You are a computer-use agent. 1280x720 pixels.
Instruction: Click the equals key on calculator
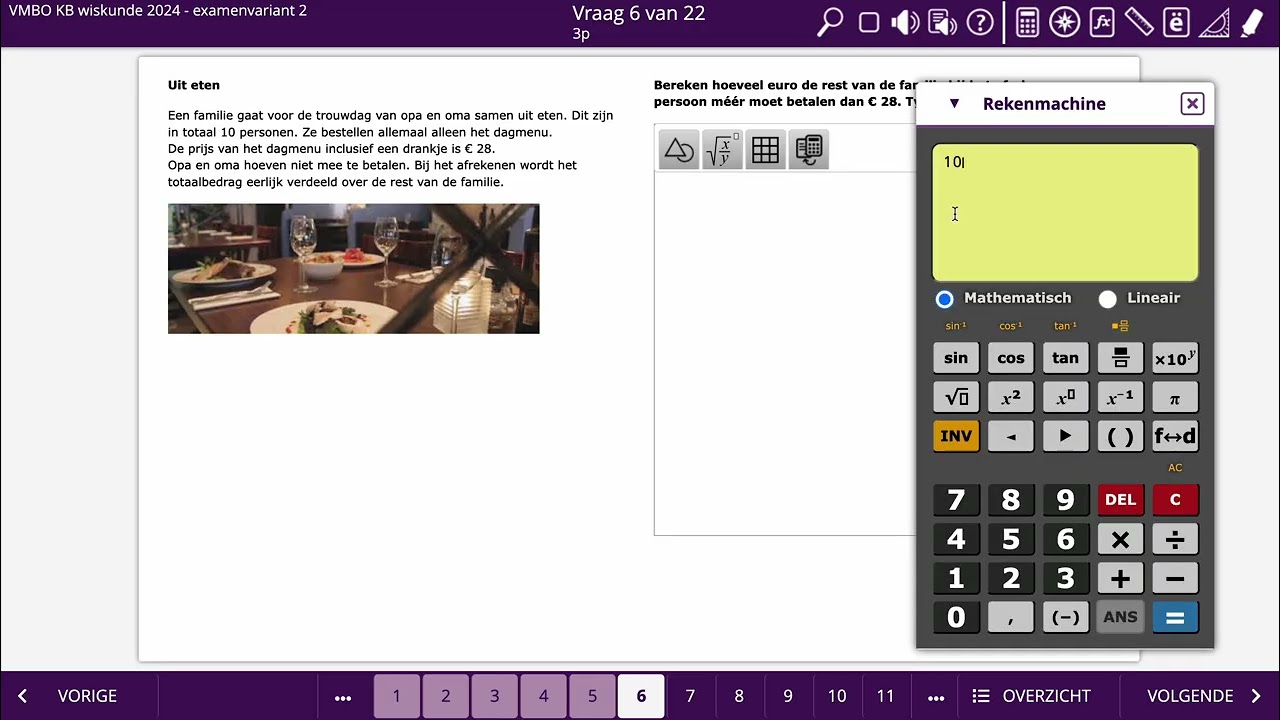click(1175, 618)
